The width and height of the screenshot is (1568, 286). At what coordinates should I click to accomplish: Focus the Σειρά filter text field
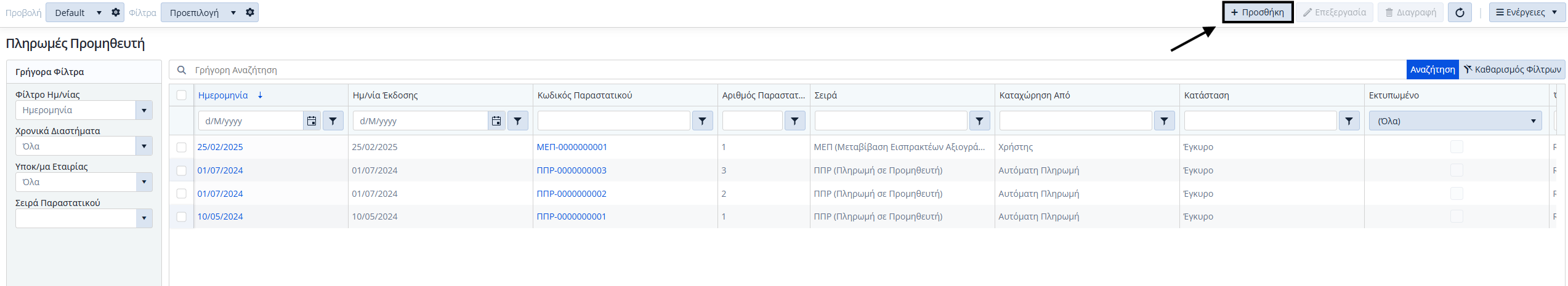tap(891, 121)
